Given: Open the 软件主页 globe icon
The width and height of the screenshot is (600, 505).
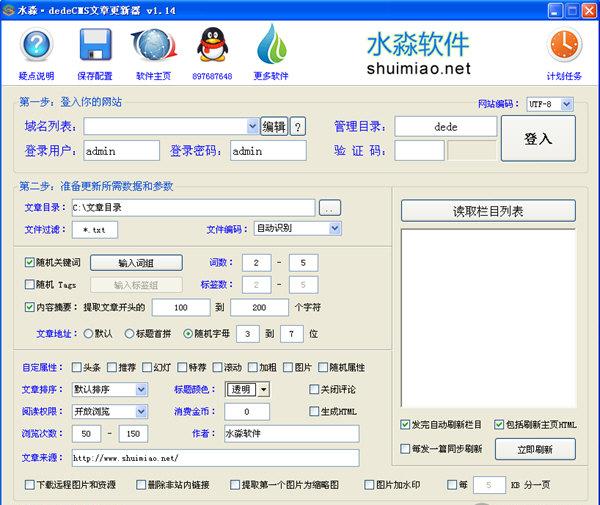Looking at the screenshot, I should pos(153,45).
